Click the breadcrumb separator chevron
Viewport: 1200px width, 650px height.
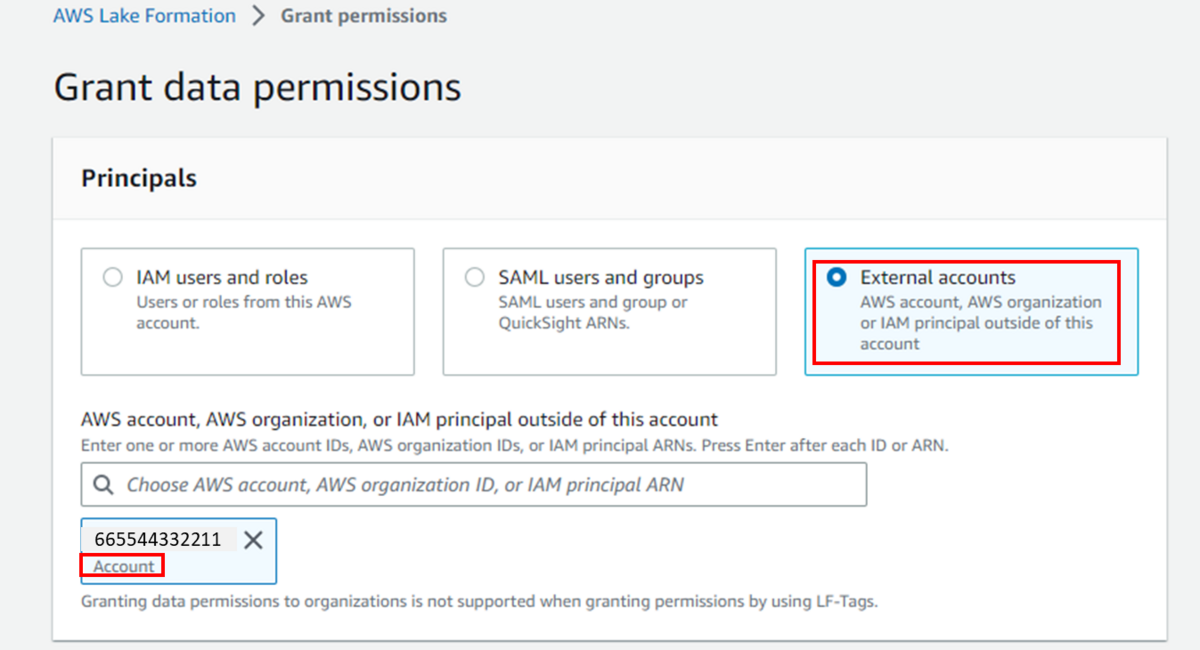[258, 17]
